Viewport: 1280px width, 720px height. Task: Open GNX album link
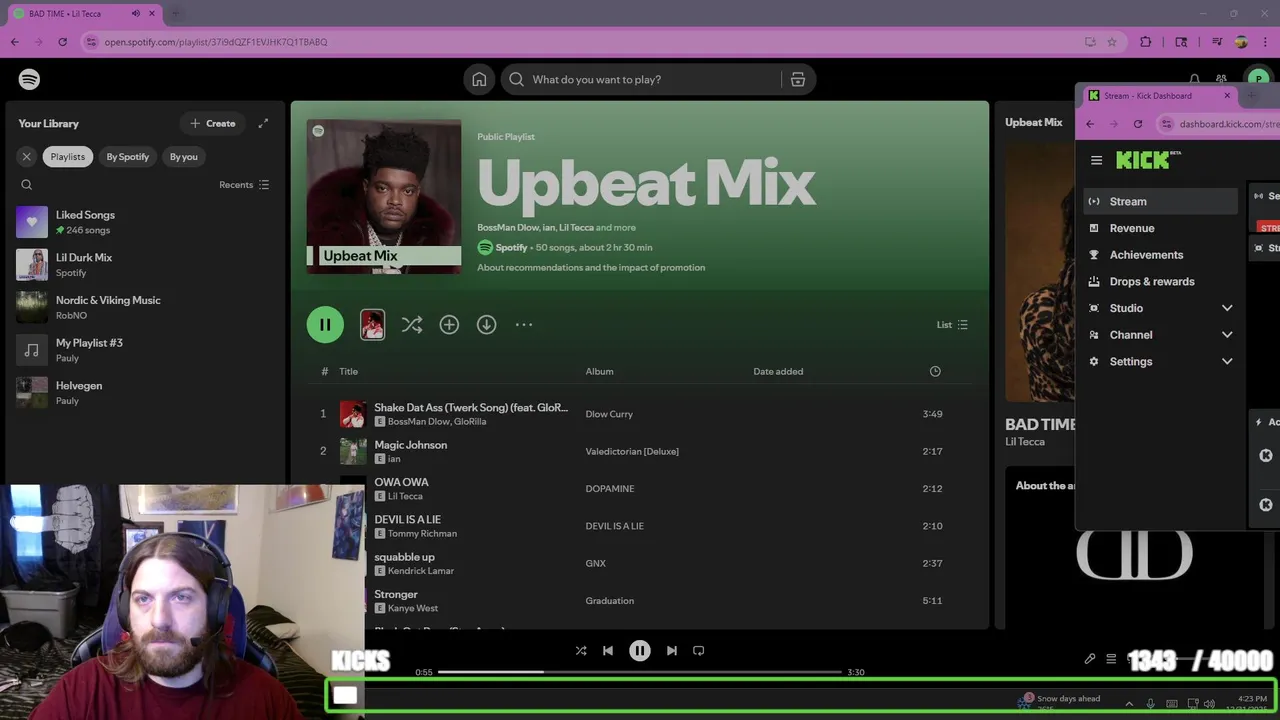pyautogui.click(x=596, y=563)
